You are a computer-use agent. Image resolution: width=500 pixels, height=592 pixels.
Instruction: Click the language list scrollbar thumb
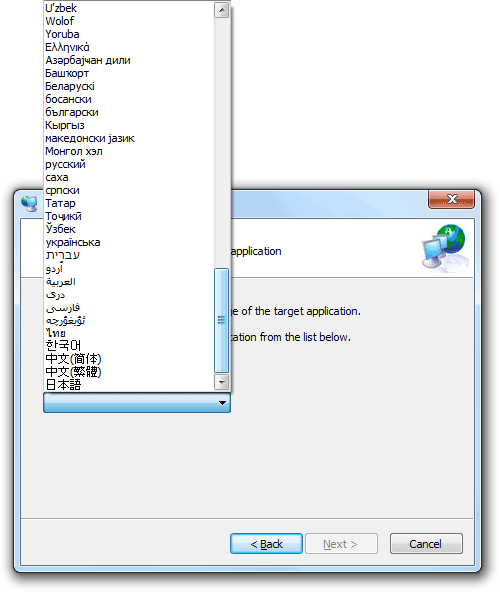[x=222, y=321]
